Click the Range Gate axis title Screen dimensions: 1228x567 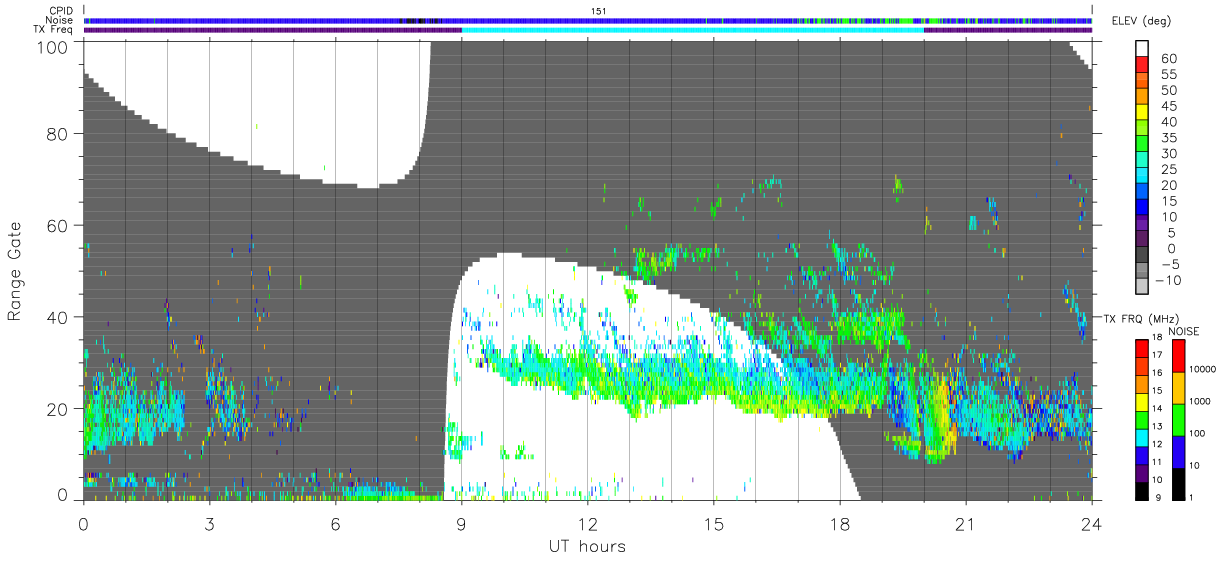tap(15, 271)
